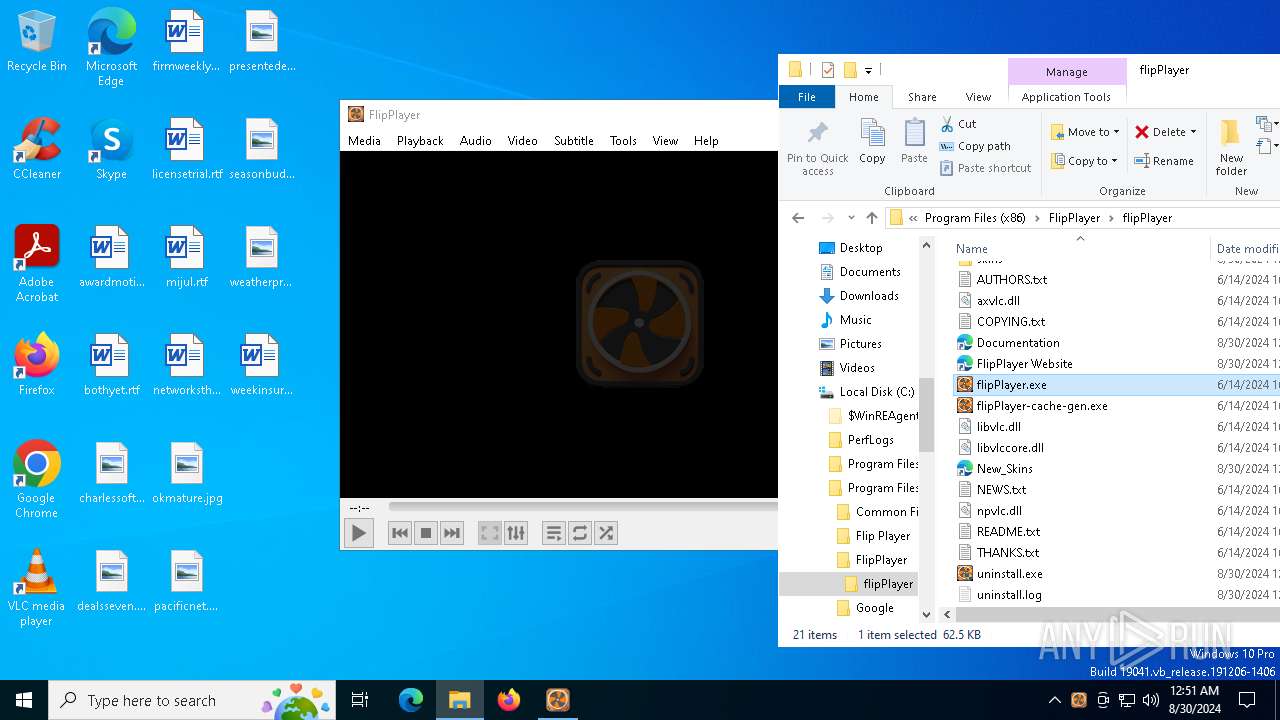
Task: Click Copy path in the ribbon
Action: (975, 146)
